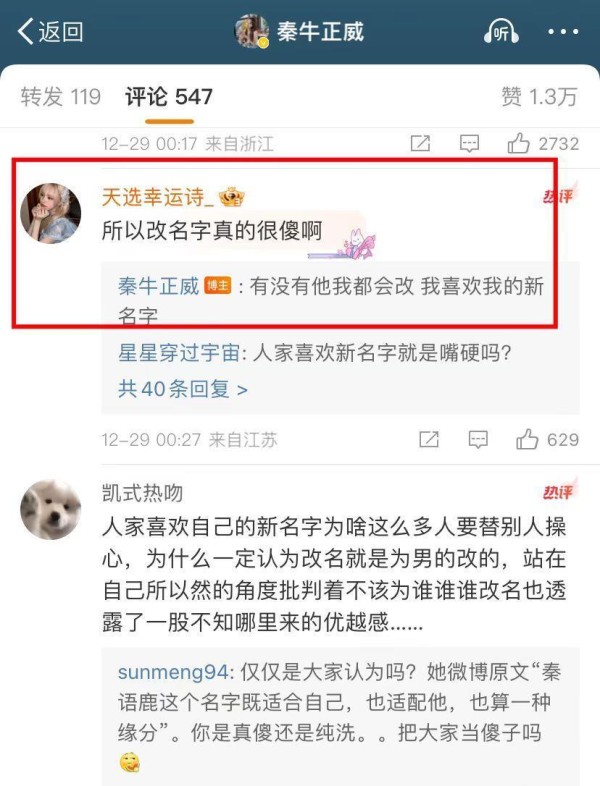Open 天选幸运诗_ user profile name
The height and width of the screenshot is (786, 600).
[x=158, y=196]
